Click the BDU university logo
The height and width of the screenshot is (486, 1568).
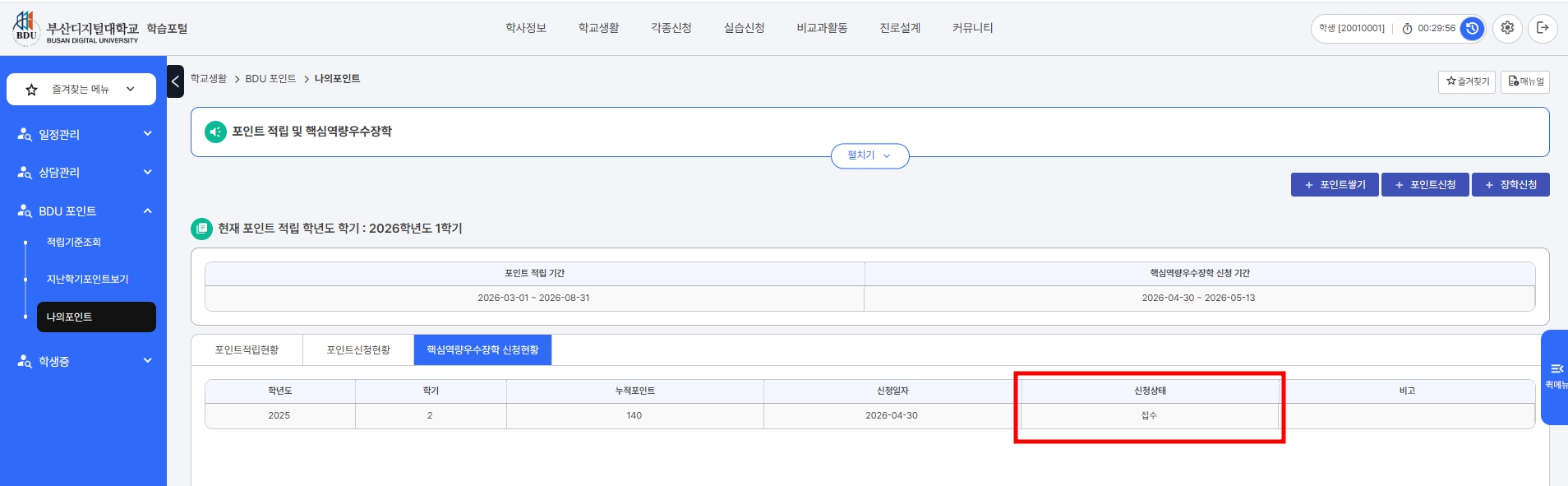pos(76,28)
